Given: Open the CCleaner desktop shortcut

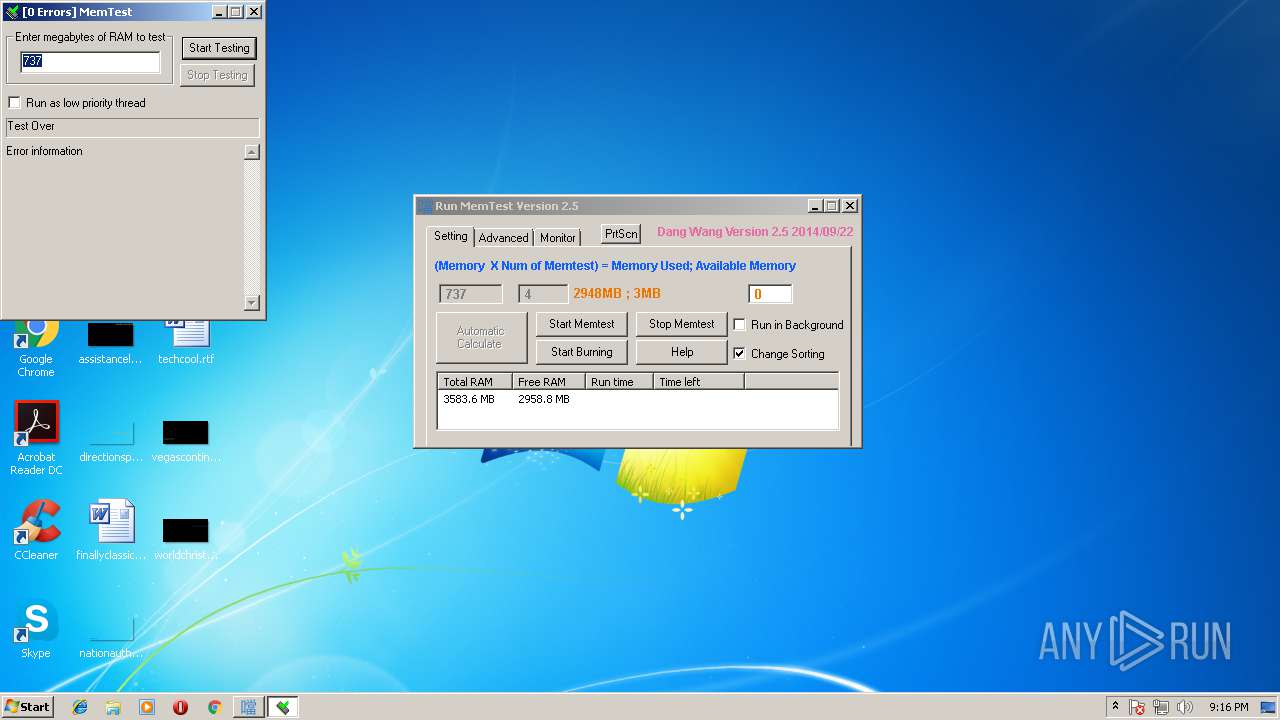Looking at the screenshot, I should pyautogui.click(x=36, y=530).
